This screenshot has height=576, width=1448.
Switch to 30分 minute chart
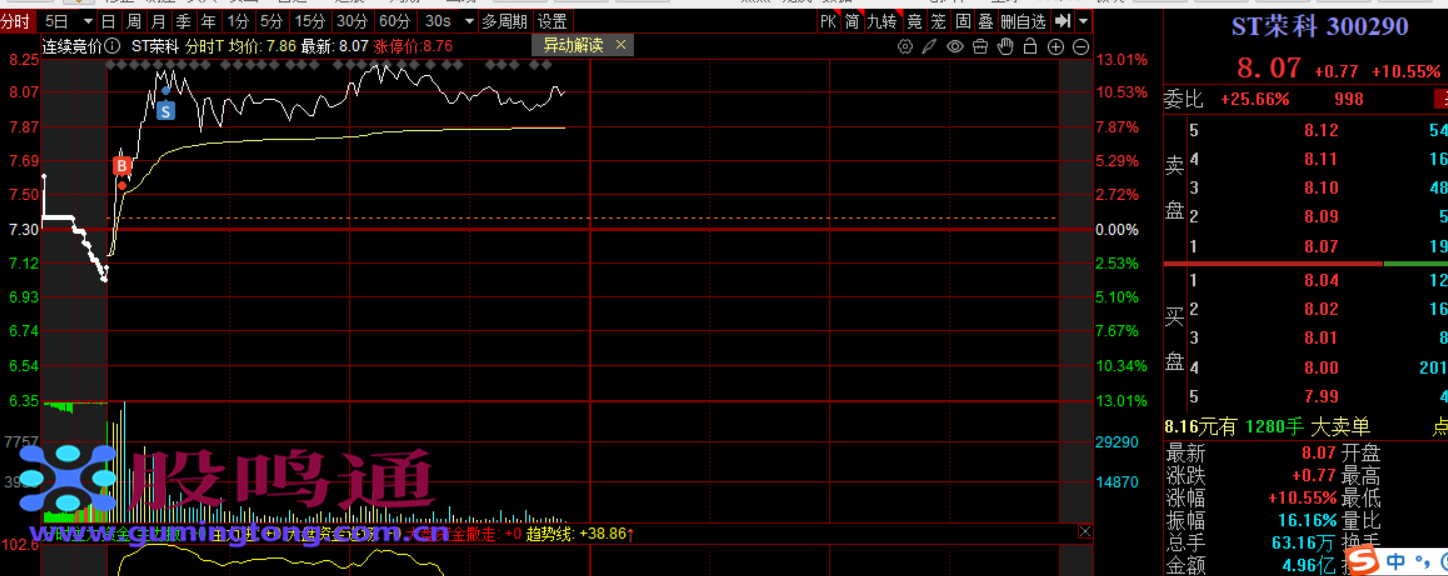352,21
